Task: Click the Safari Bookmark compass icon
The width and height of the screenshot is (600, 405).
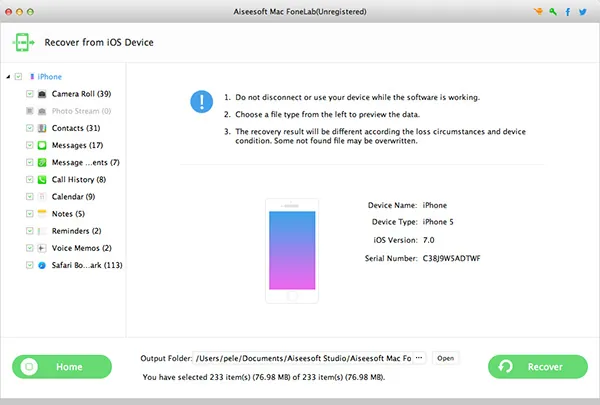Action: [42, 265]
